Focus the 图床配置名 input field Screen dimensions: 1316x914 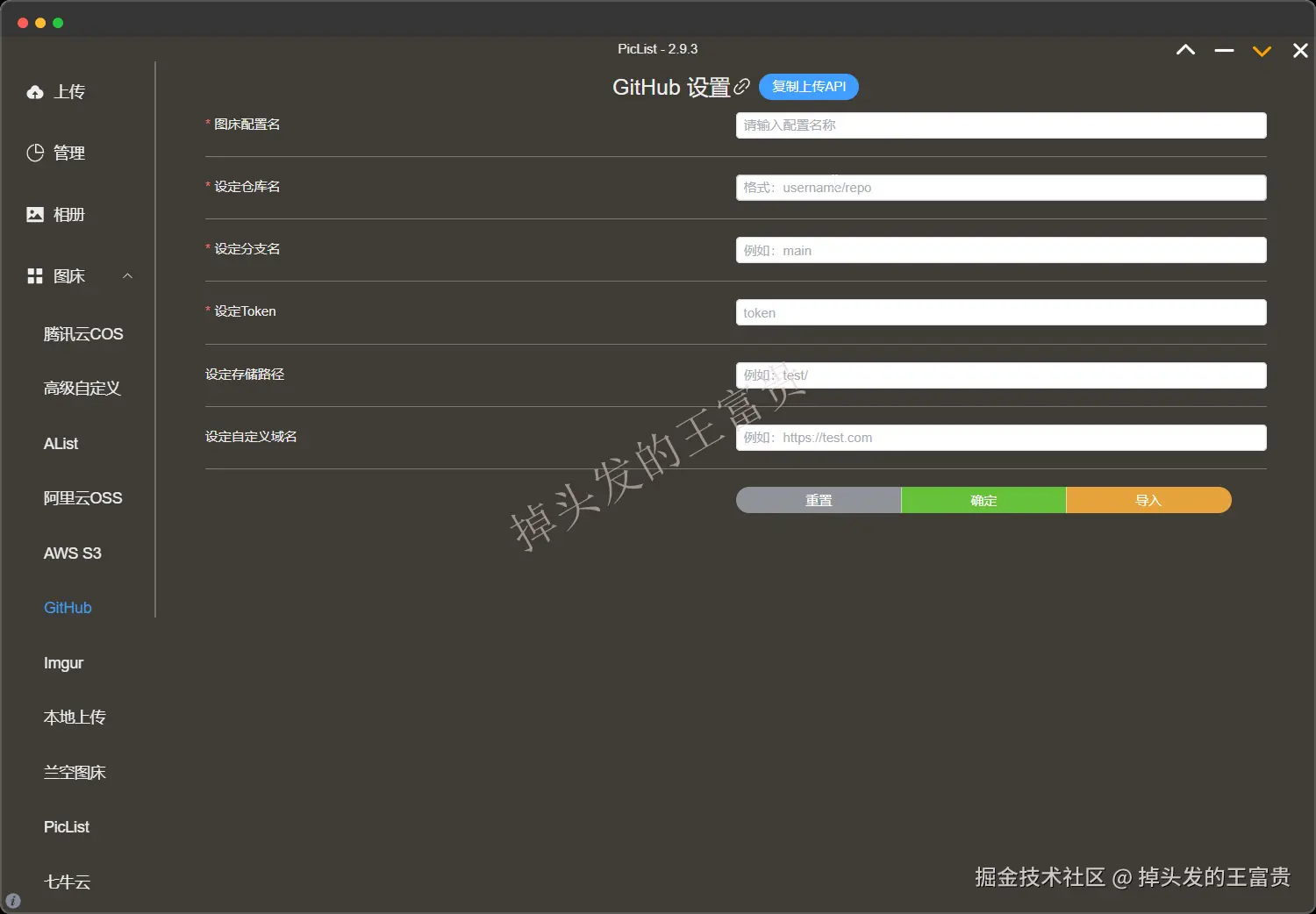pyautogui.click(x=1001, y=125)
